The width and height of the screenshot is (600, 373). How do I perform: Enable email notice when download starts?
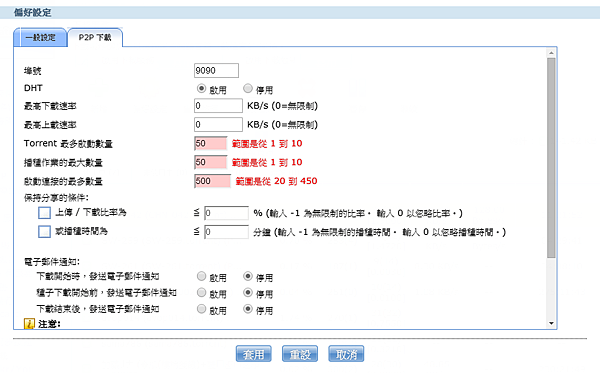click(x=201, y=276)
